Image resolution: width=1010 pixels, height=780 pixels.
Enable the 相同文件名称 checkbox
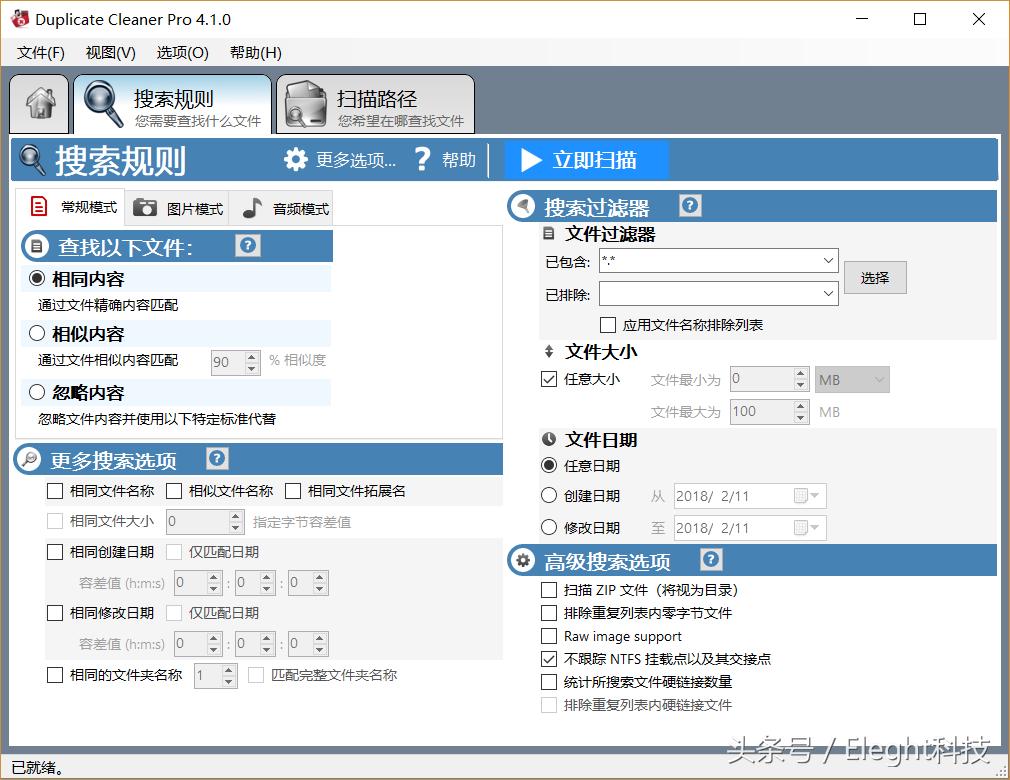point(56,491)
